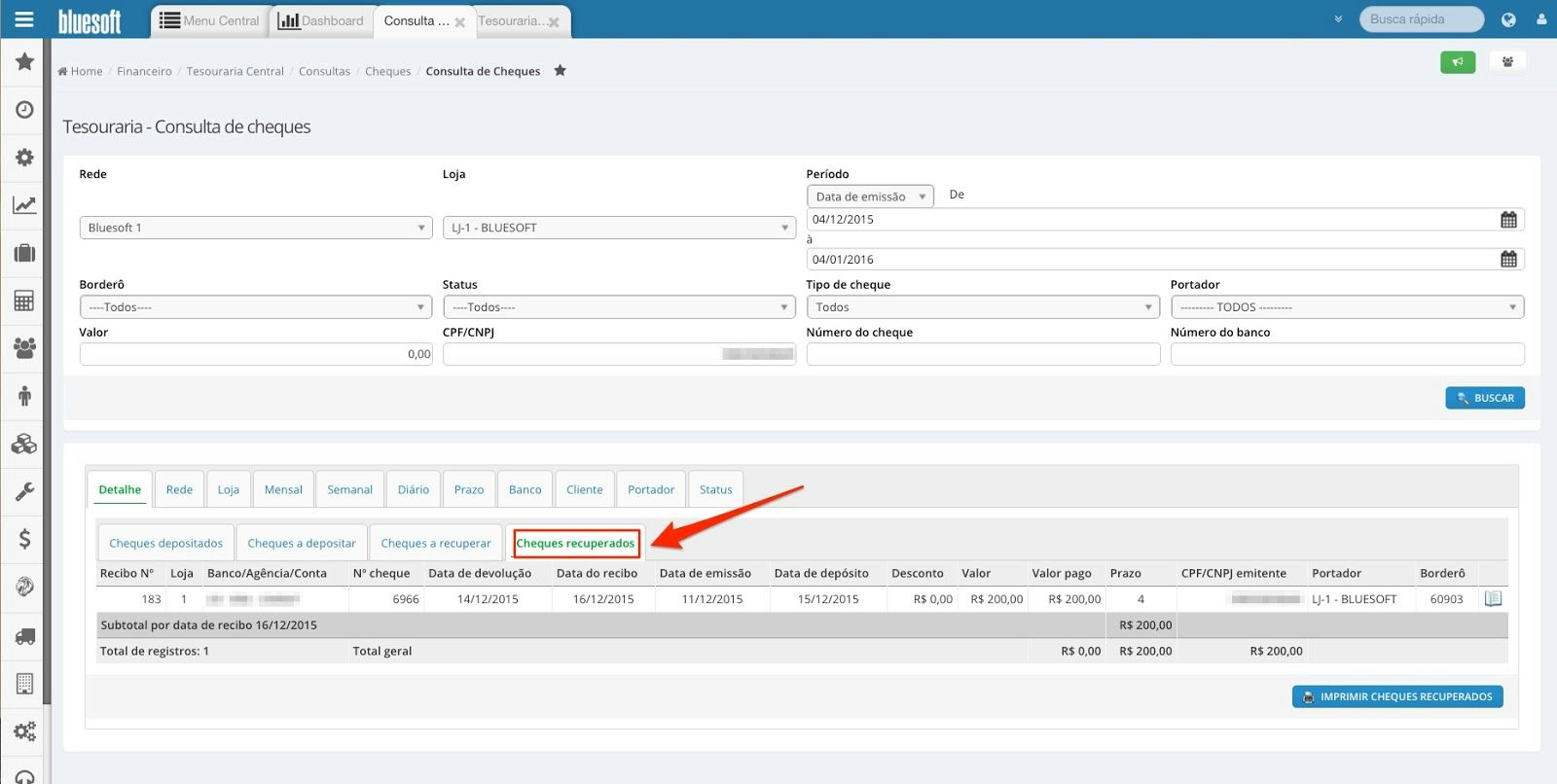Click the users group button at top right
This screenshot has height=784, width=1557.
pos(1507,62)
